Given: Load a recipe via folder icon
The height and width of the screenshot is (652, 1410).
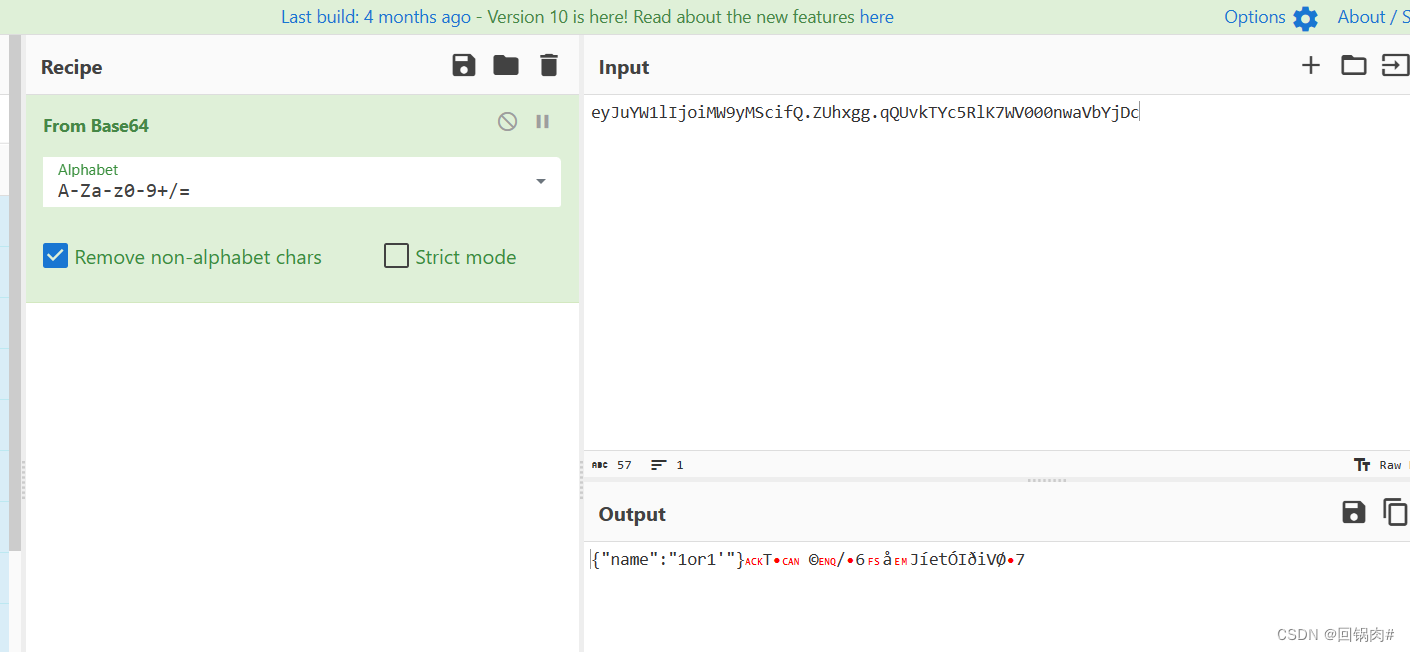Looking at the screenshot, I should (506, 66).
